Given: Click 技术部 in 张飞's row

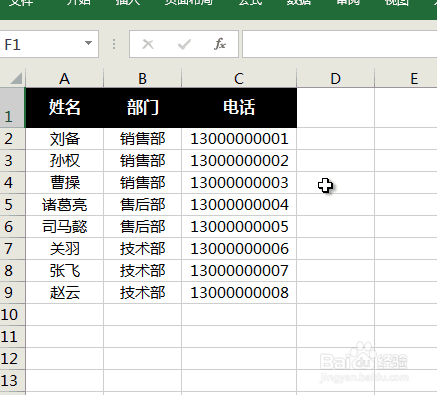Looking at the screenshot, I should tap(143, 271).
